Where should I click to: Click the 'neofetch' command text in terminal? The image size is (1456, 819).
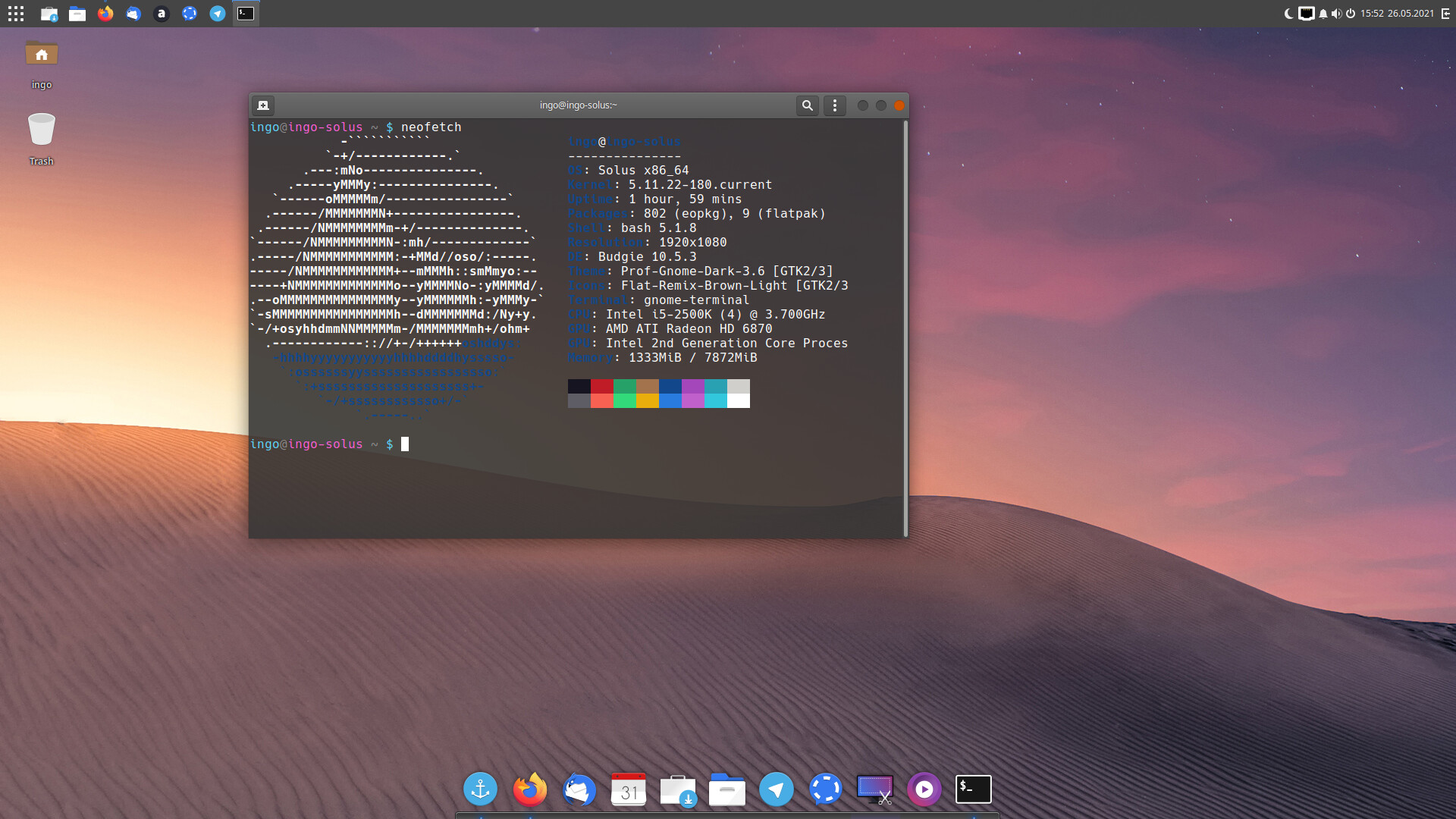coord(431,127)
